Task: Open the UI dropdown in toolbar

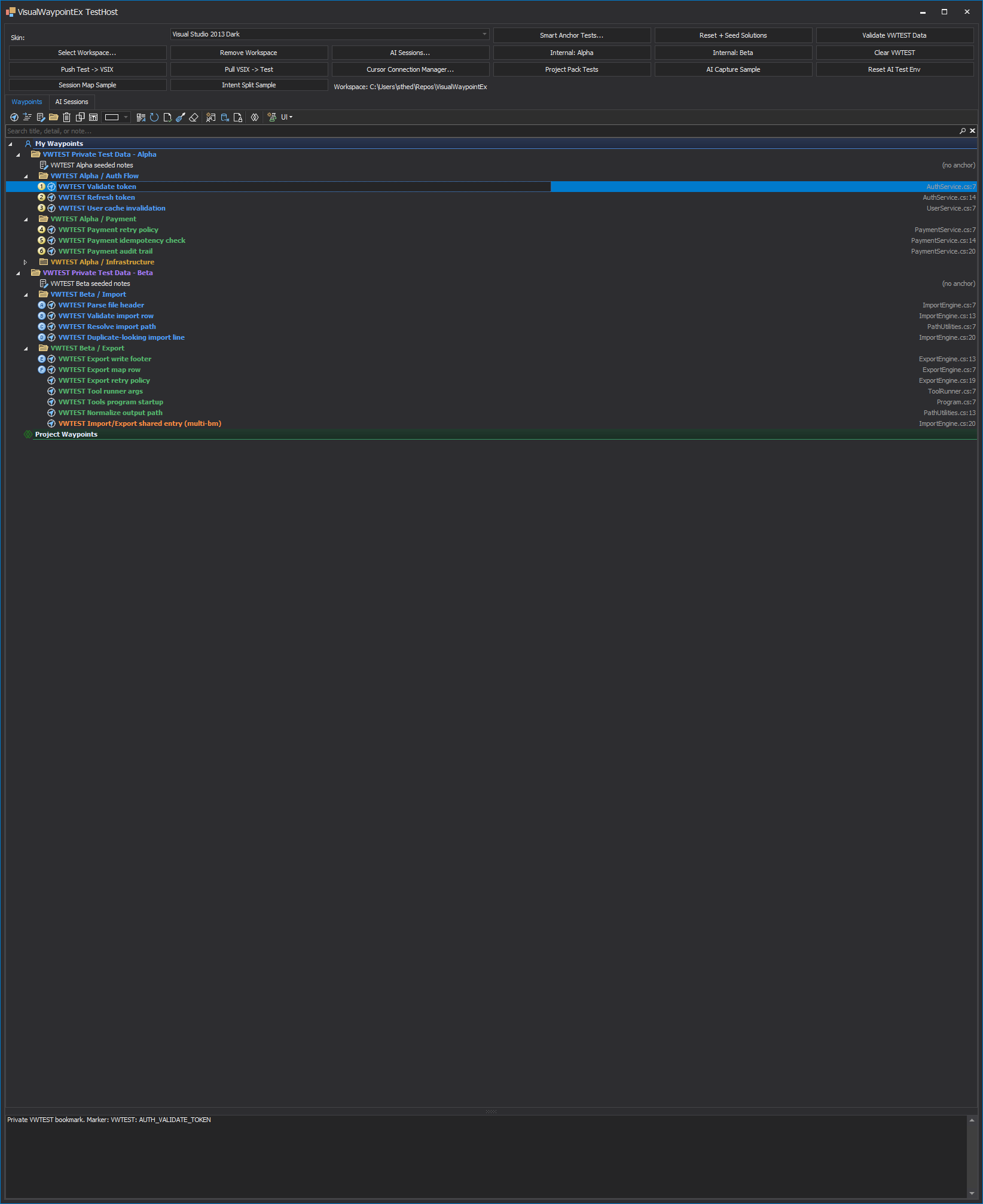Action: 287,117
